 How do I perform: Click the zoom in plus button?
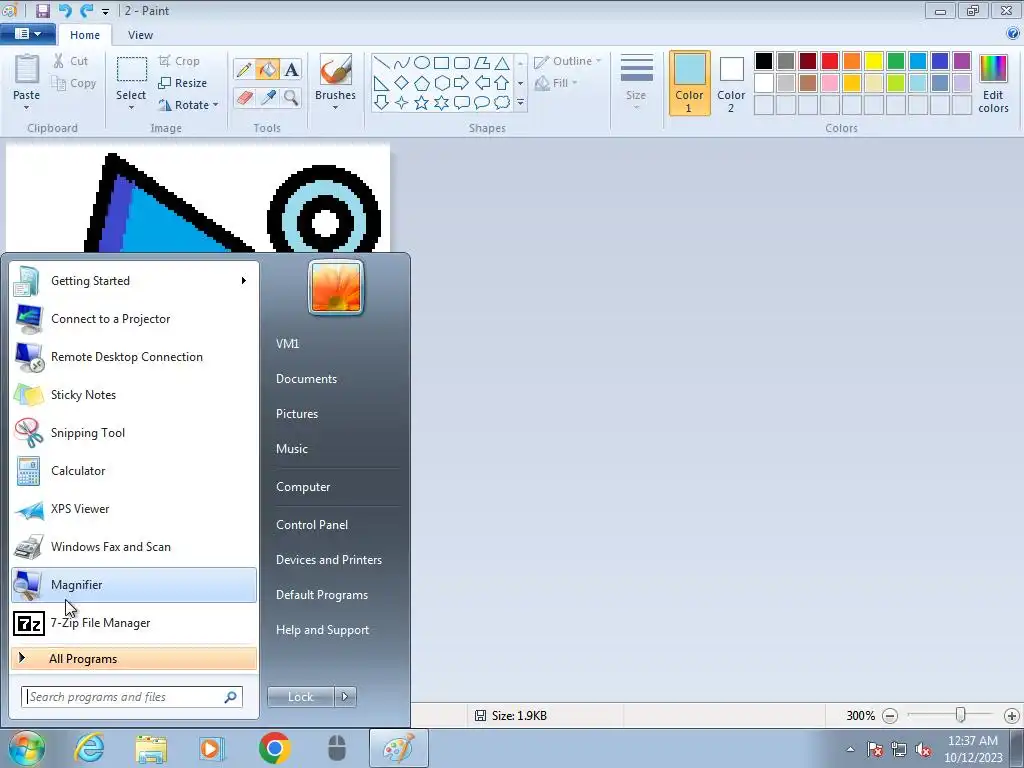click(x=1012, y=716)
